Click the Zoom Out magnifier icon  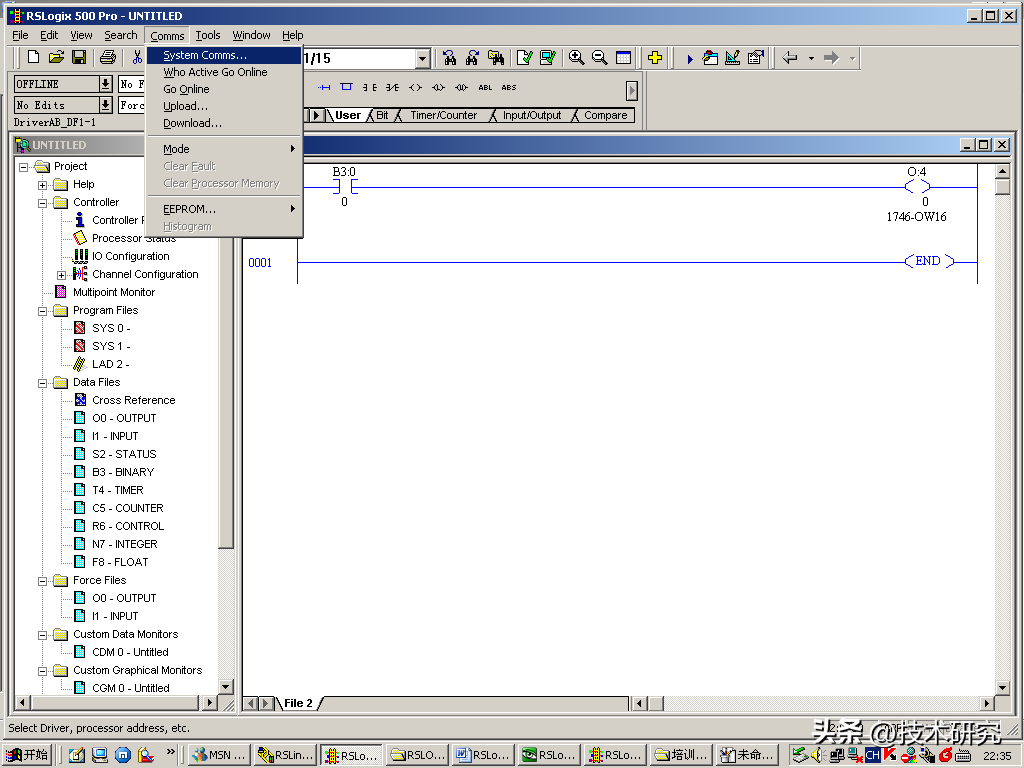(600, 58)
